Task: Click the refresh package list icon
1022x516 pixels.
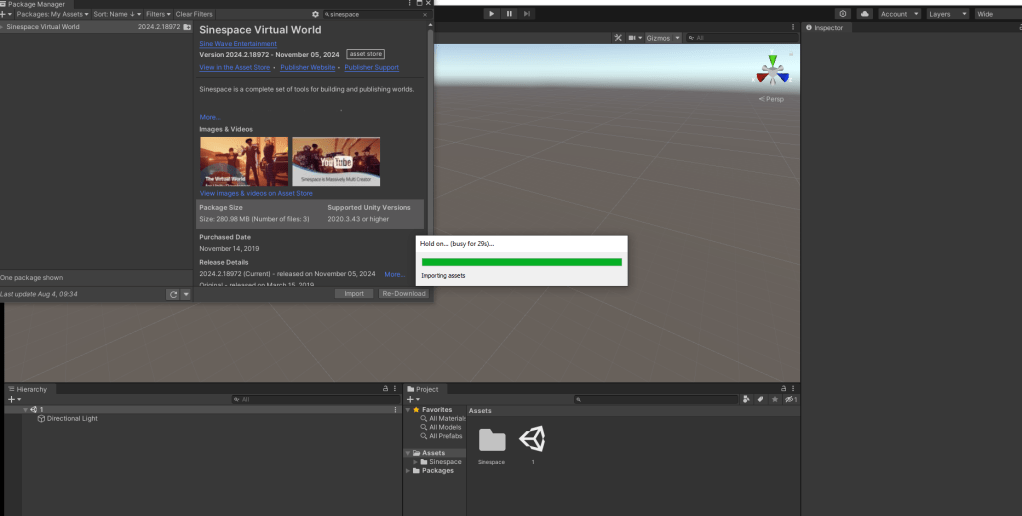Action: 173,294
